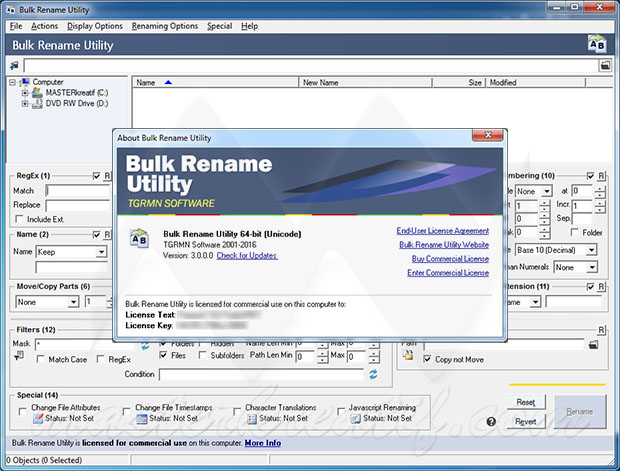Open the Base 10 (Decimal) dropdown

556,250
